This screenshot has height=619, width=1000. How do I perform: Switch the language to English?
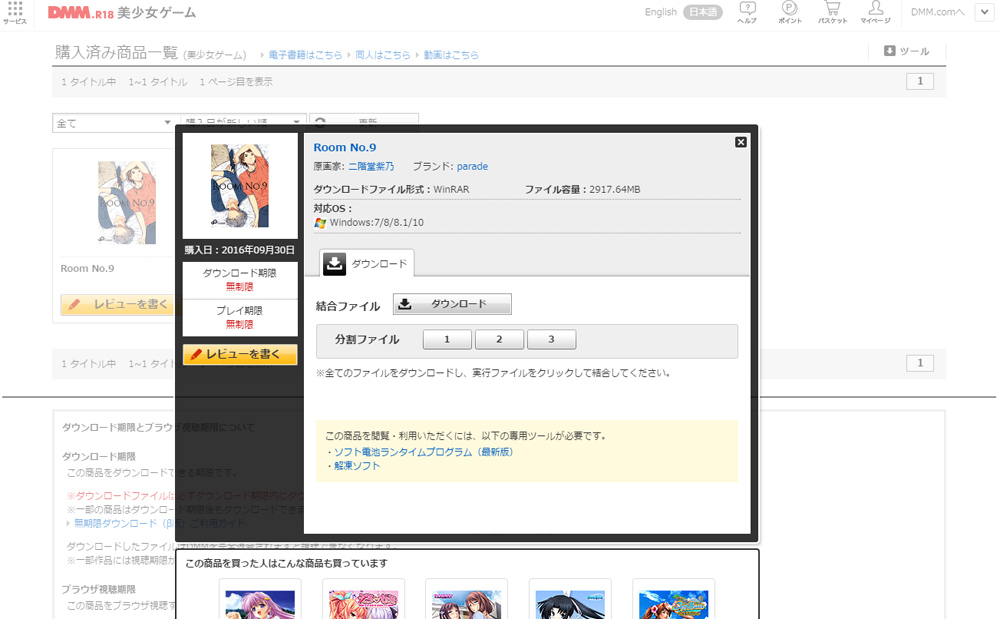coord(660,13)
